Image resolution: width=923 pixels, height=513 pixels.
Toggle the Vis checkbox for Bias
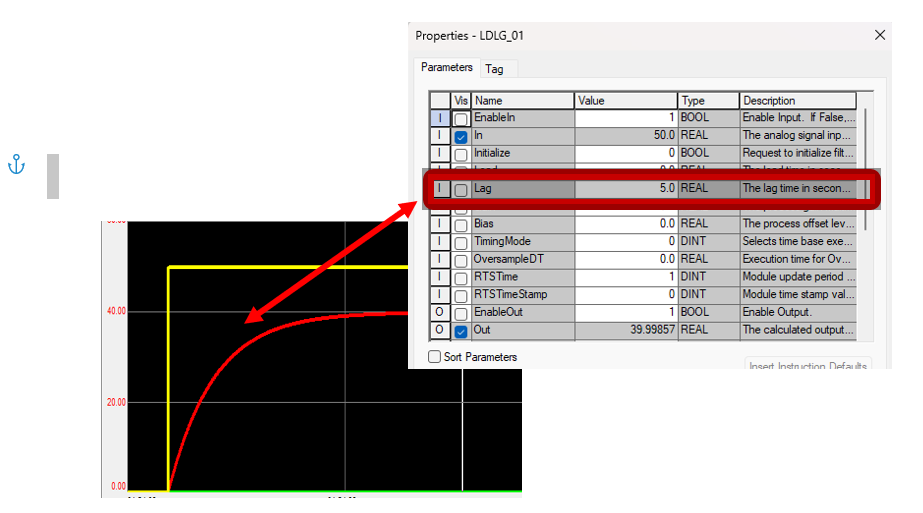pyautogui.click(x=461, y=225)
